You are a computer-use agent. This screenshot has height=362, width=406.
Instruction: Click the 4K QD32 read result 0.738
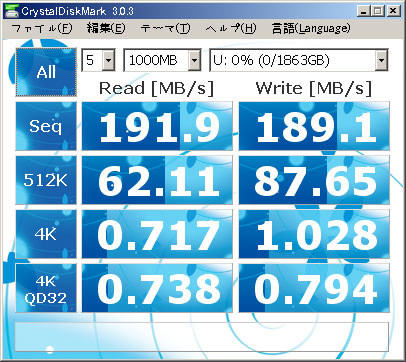coord(157,288)
